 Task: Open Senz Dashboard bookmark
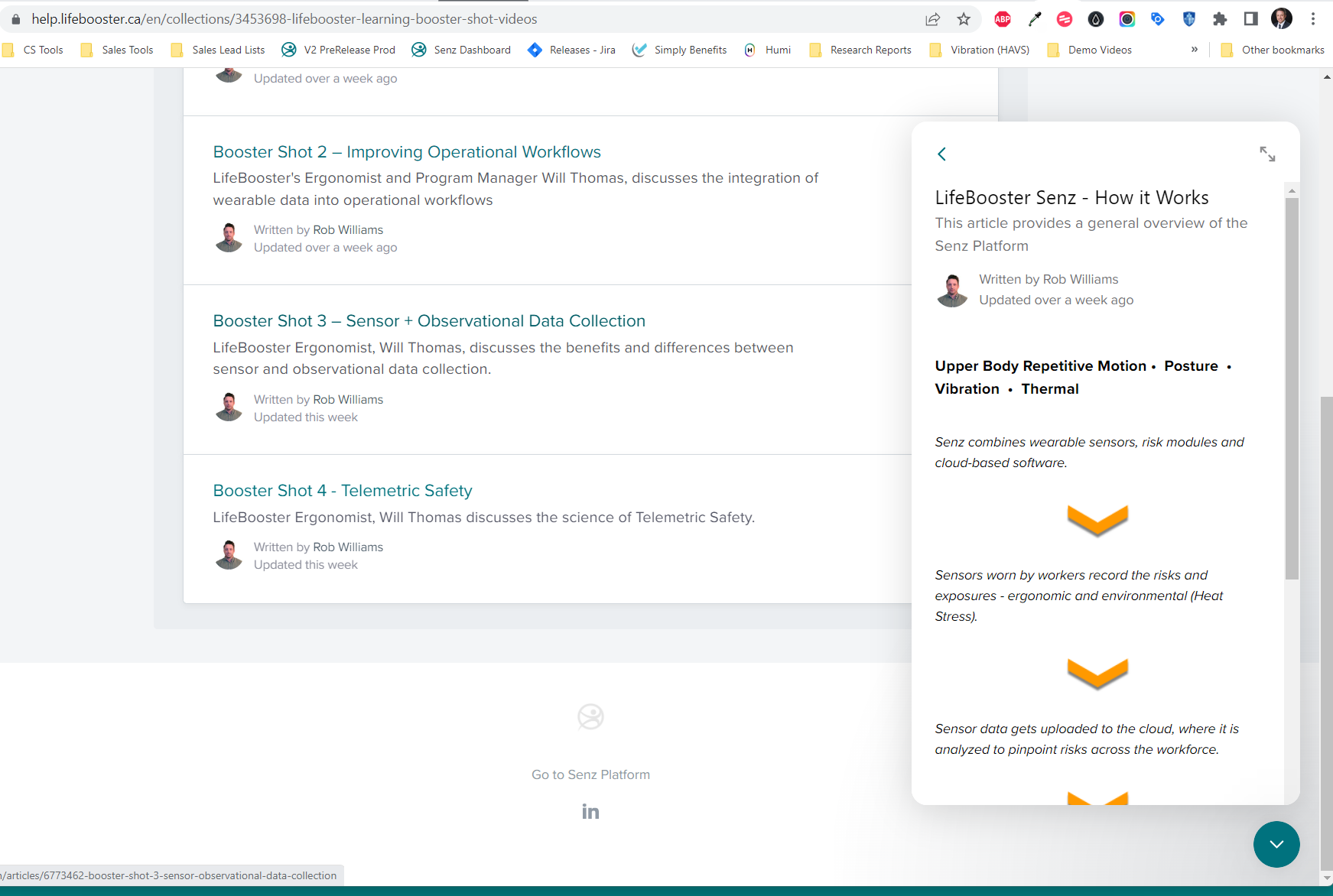pyautogui.click(x=461, y=50)
